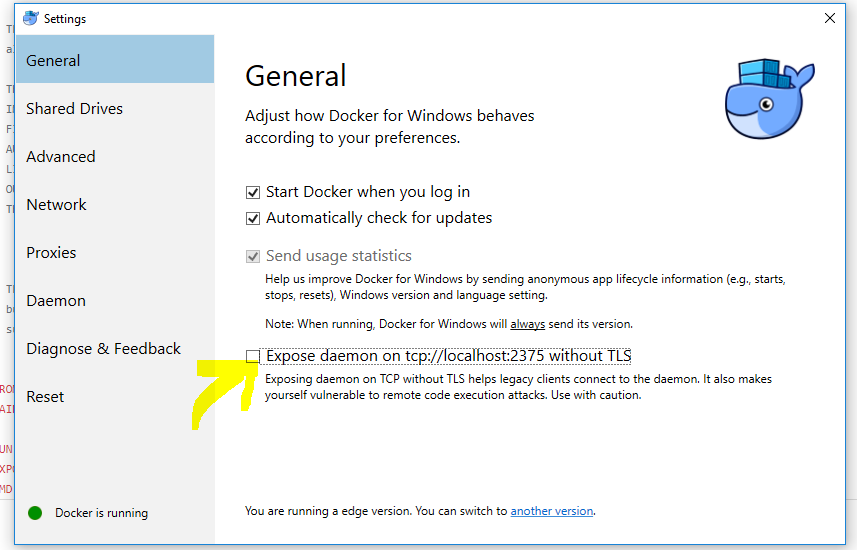Screen dimensions: 857x550
Task: Click the Send usage statistics checkbox
Action: point(253,256)
